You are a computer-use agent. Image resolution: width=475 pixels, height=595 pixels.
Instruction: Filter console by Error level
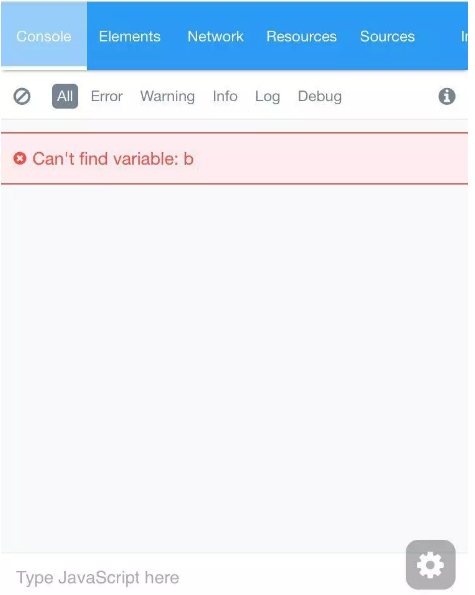tap(107, 96)
